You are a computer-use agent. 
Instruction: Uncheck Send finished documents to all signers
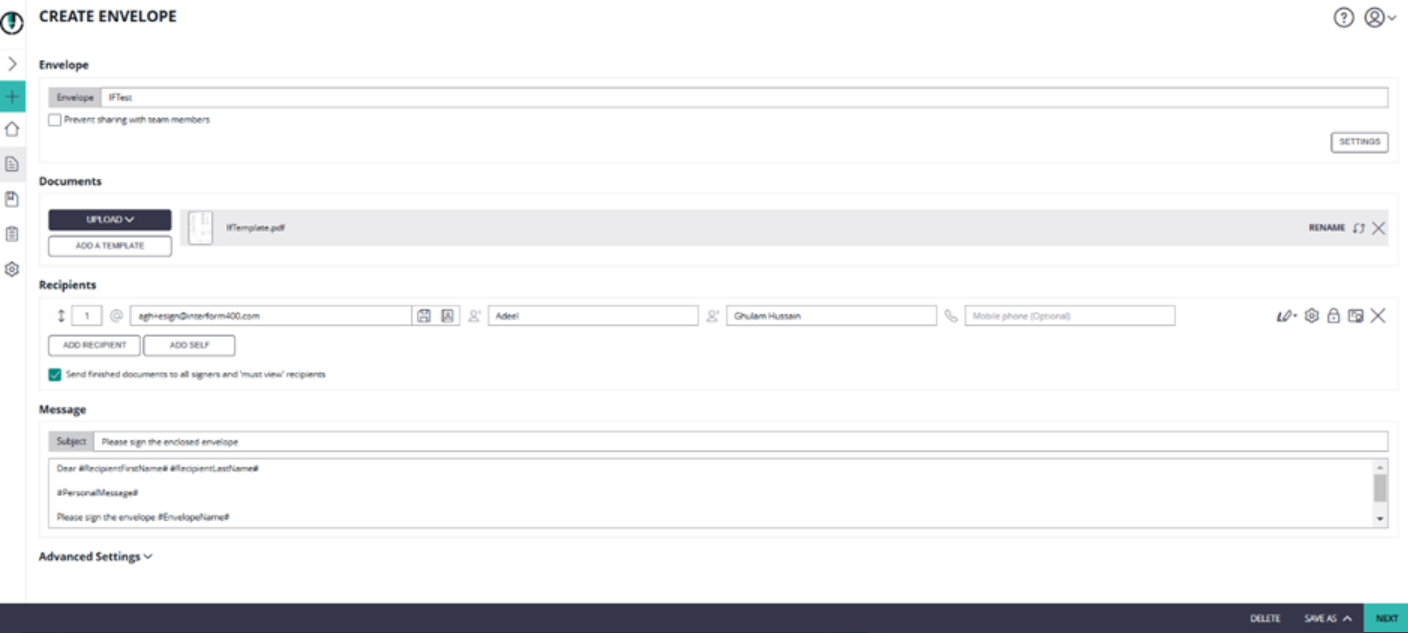pos(55,375)
